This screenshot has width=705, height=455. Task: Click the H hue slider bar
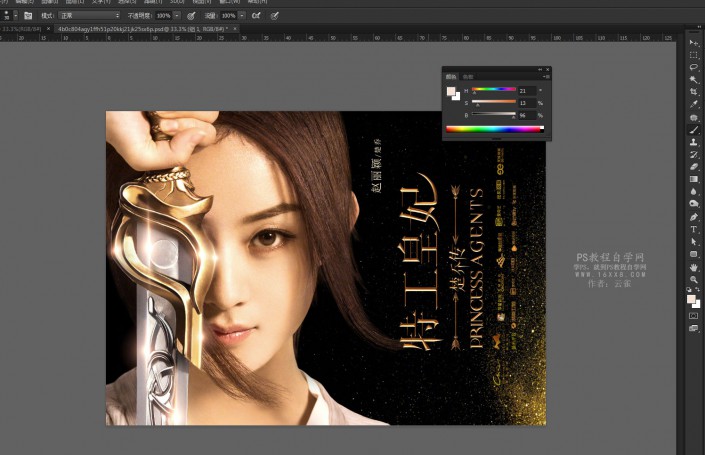(x=494, y=89)
